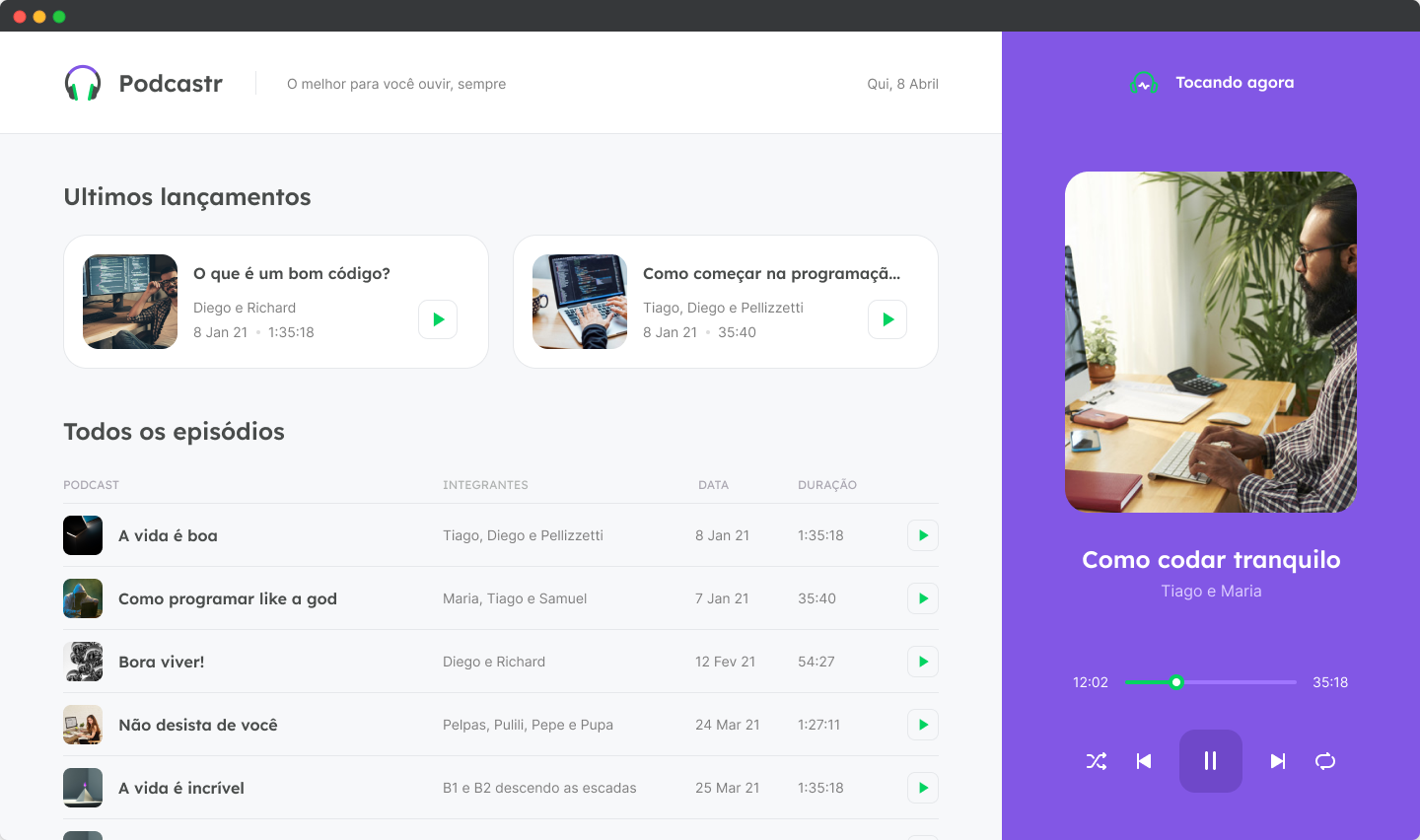Viewport: 1420px width, 840px height.
Task: Click the Podcastr headphones logo
Action: [x=82, y=83]
